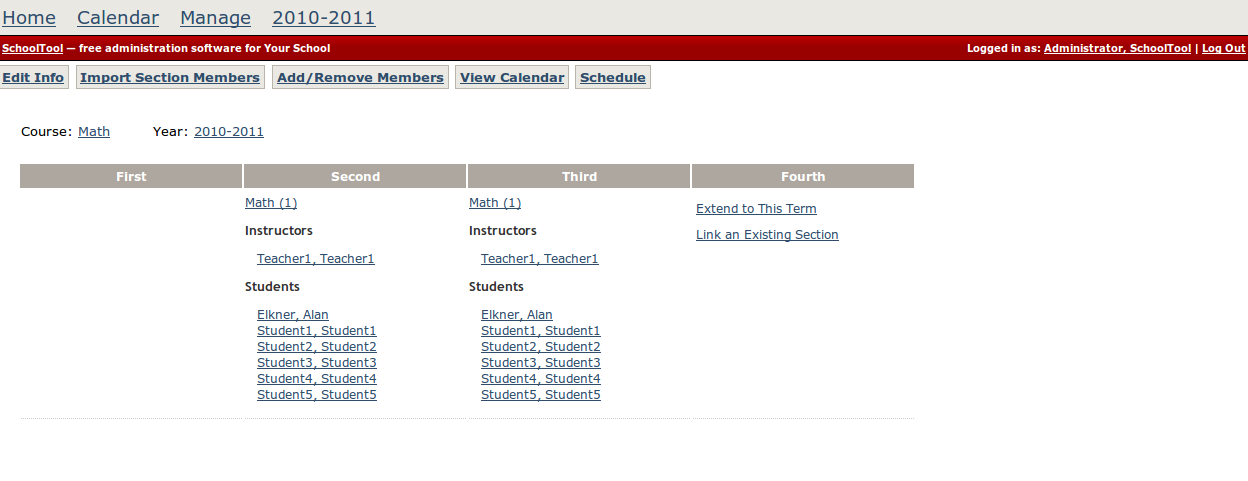
Task: Open the Administrator, SchoolTool profile link
Action: (x=1117, y=48)
